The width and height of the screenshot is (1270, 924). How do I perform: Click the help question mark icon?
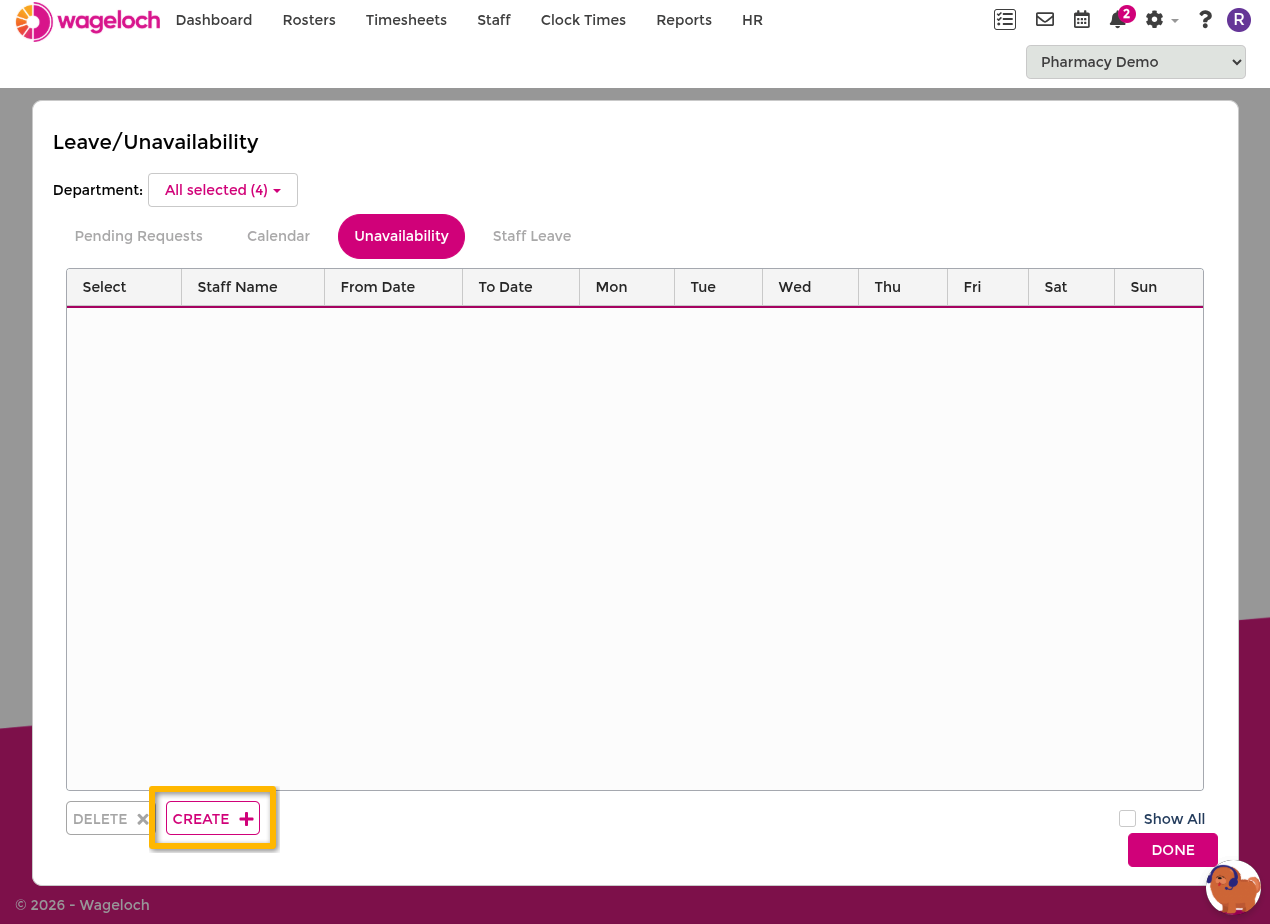tap(1205, 19)
